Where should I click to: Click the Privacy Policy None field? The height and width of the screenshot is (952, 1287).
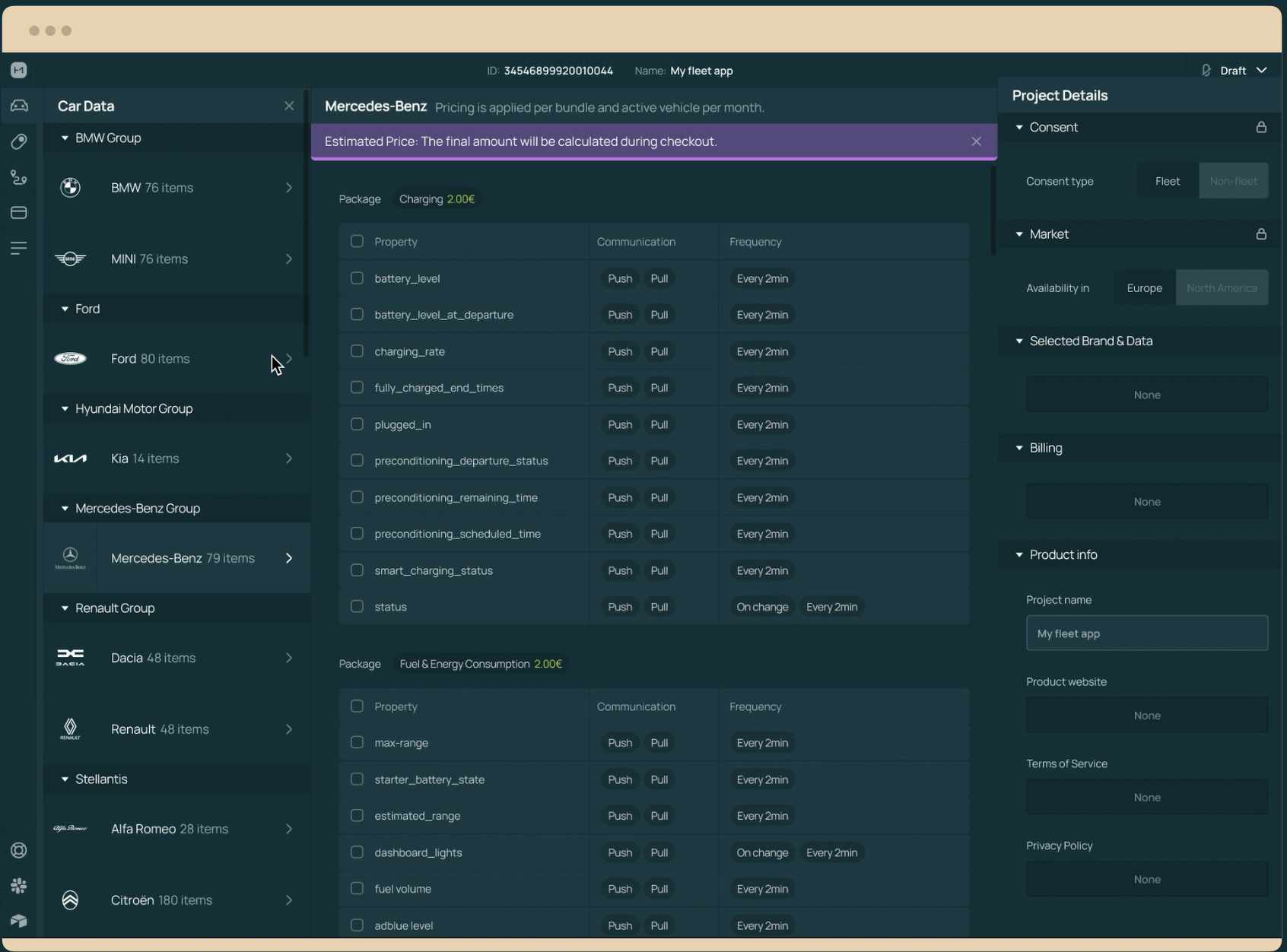pyautogui.click(x=1147, y=879)
